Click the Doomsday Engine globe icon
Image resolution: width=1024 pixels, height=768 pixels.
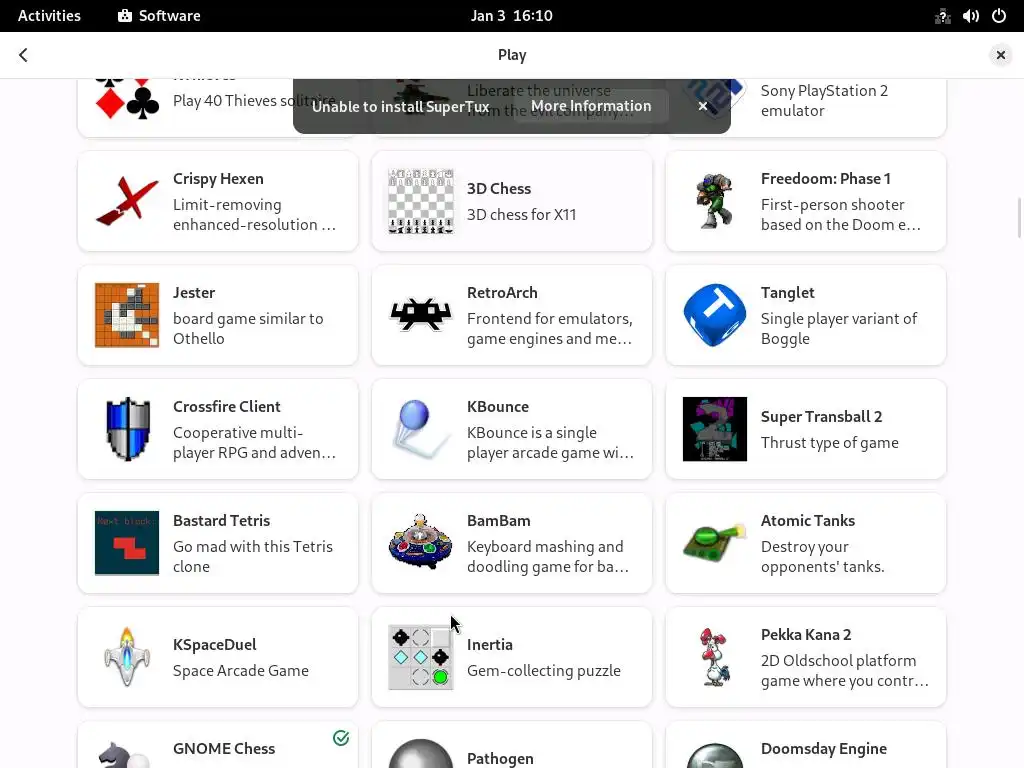pos(714,756)
